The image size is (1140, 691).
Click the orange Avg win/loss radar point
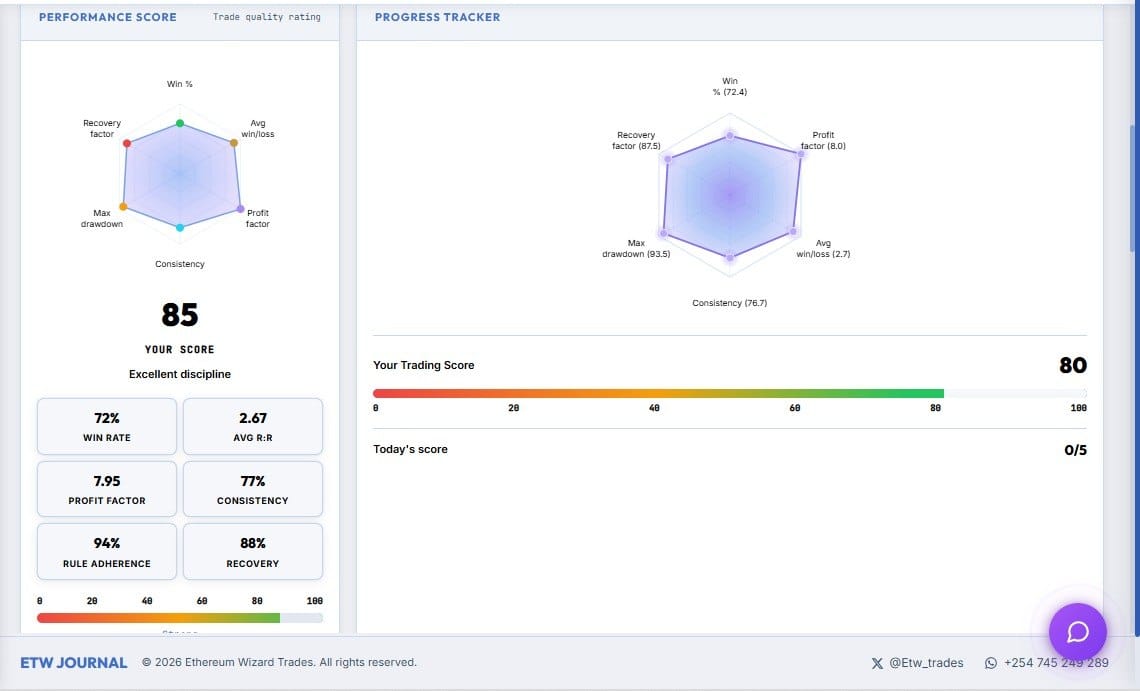coord(233,143)
